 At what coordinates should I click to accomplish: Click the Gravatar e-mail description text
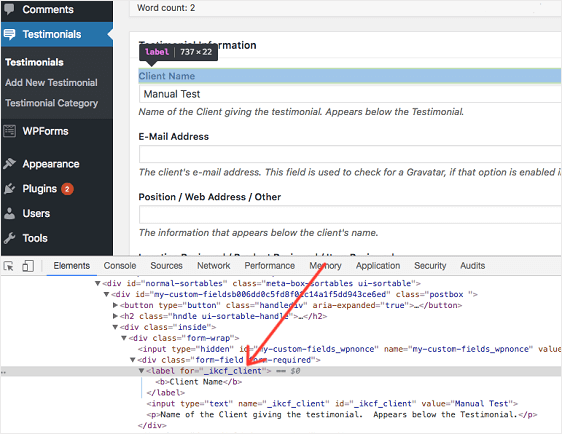click(x=350, y=172)
